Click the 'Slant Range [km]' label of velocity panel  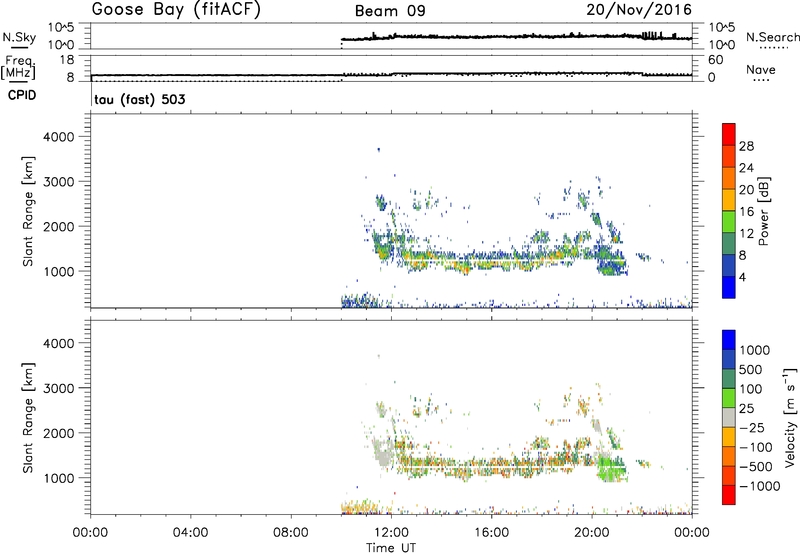pos(28,418)
